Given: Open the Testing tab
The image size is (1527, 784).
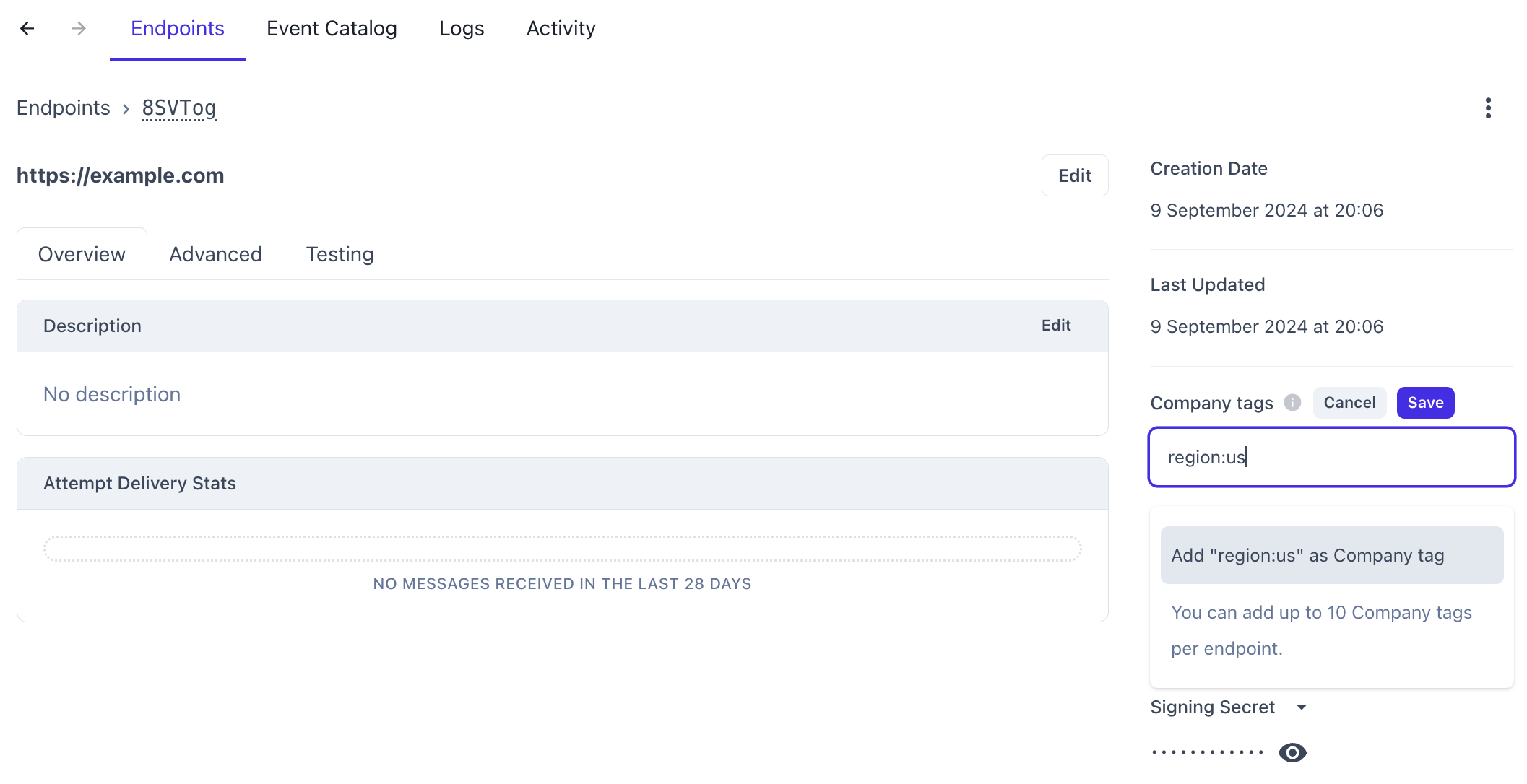Looking at the screenshot, I should 339,254.
